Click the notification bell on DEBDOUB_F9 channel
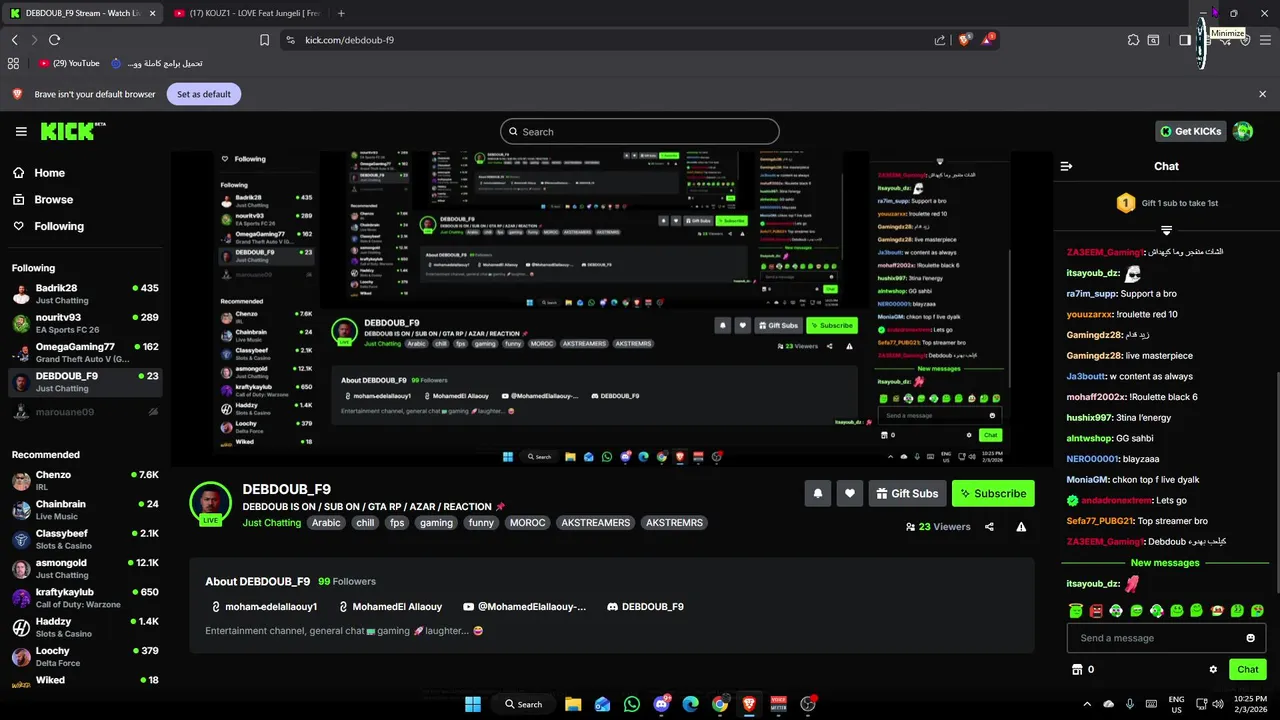 click(818, 493)
